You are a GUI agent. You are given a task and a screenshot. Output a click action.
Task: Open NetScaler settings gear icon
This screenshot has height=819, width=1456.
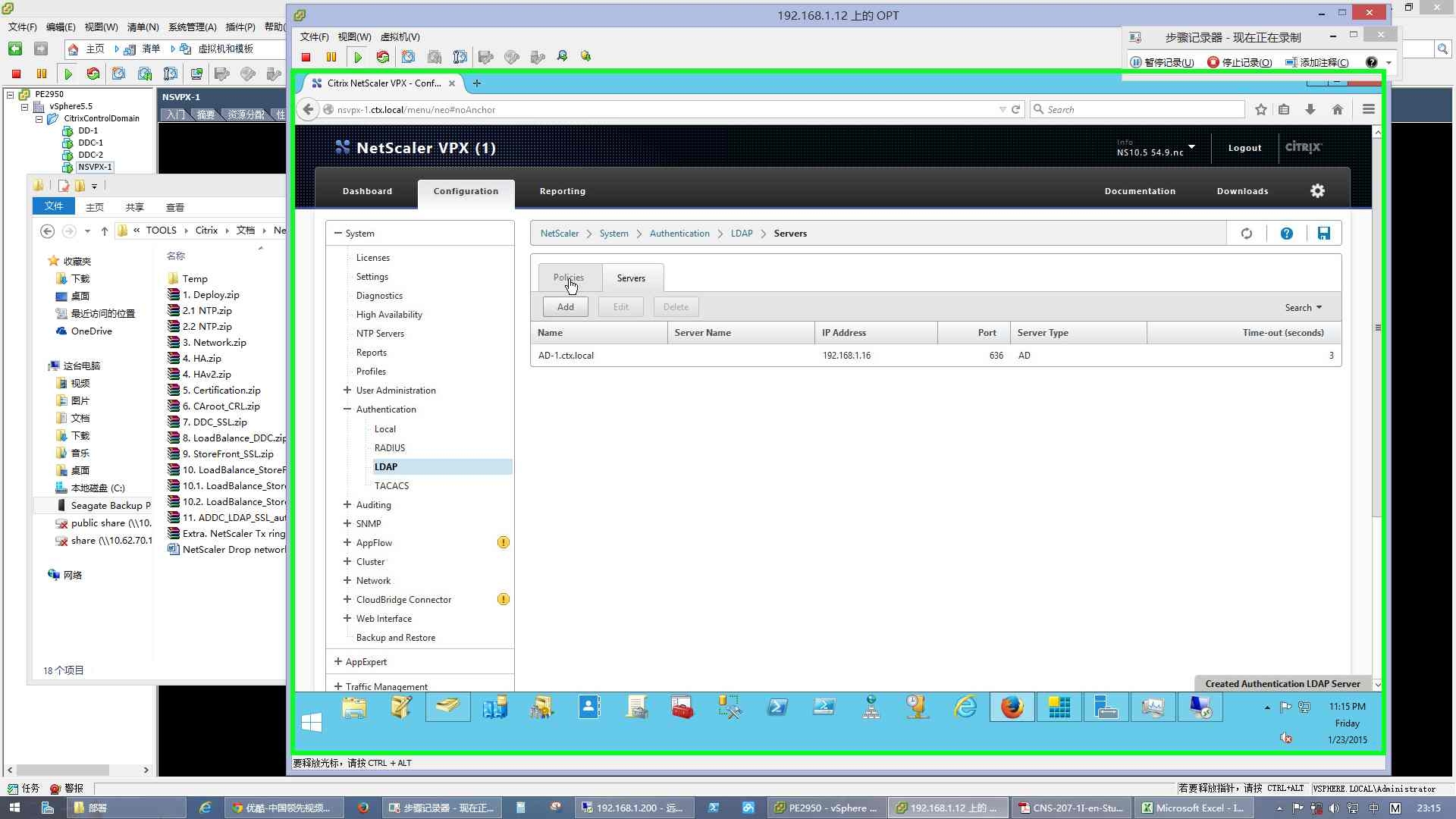(x=1318, y=191)
